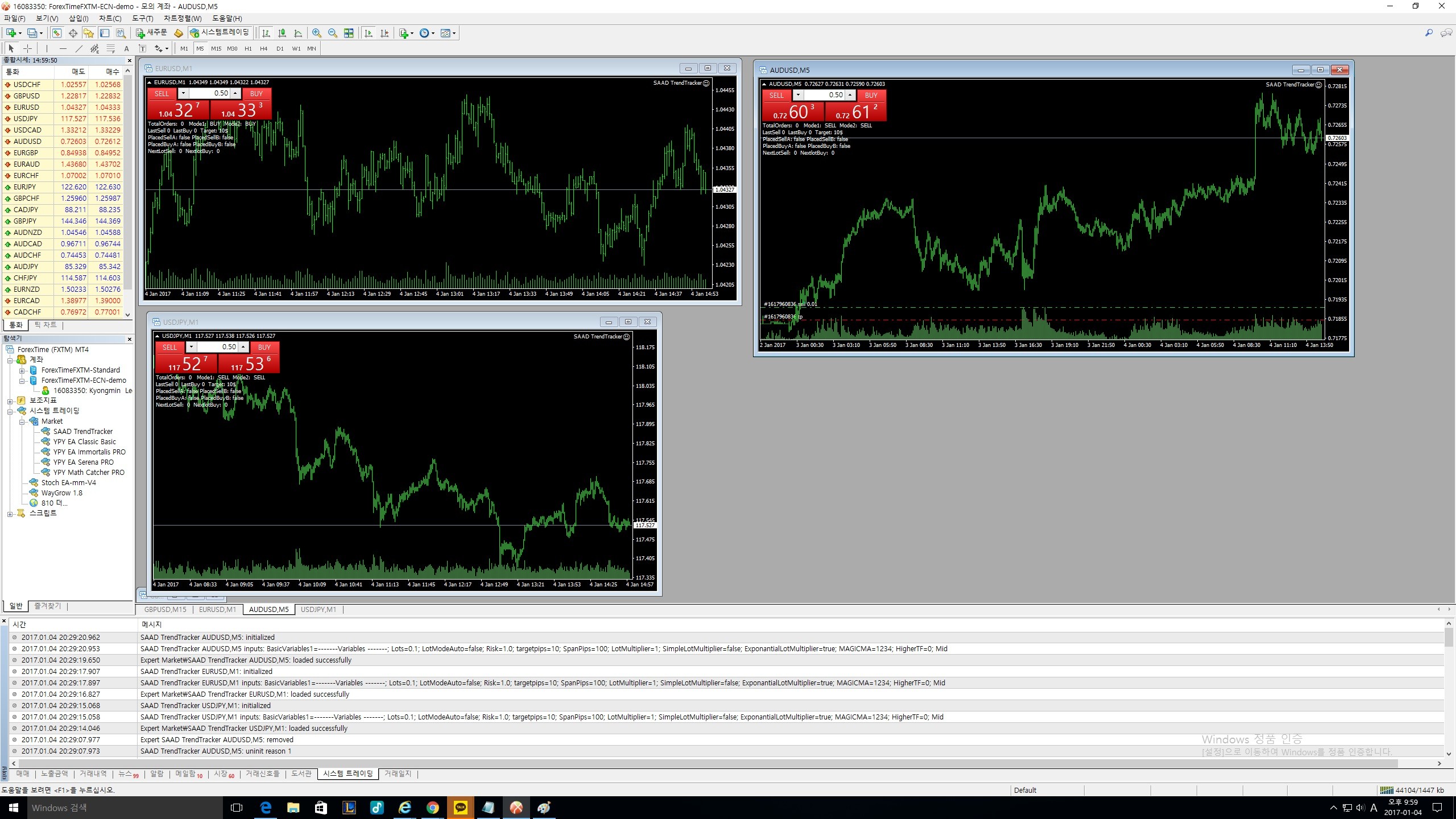This screenshot has width=1456, height=819.
Task: Toggle the 시스템트레이딩 auto-trading button
Action: tap(220, 33)
